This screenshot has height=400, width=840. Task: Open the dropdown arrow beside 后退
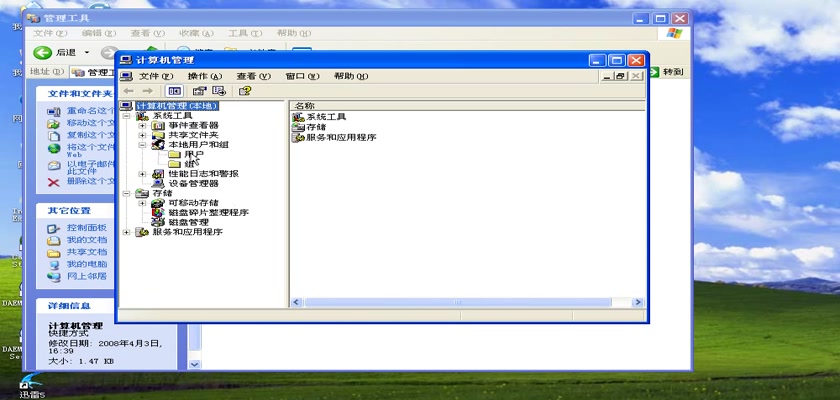point(87,52)
